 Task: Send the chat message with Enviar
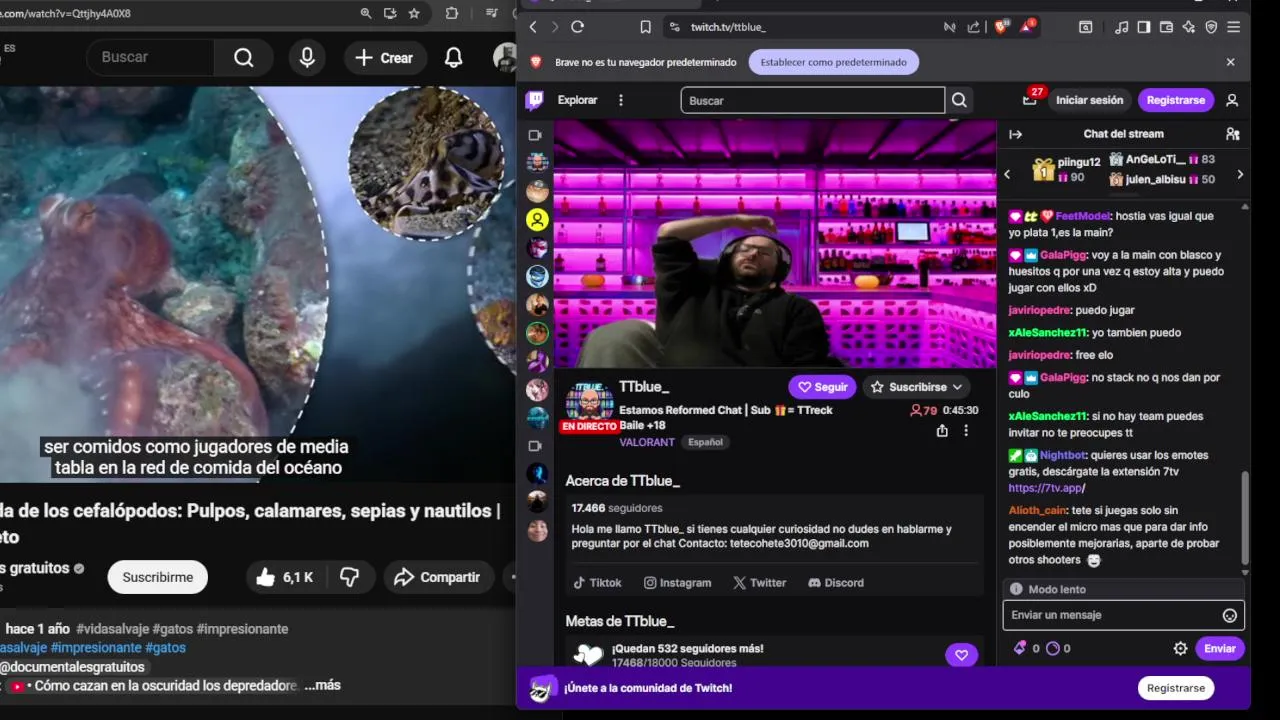1219,649
